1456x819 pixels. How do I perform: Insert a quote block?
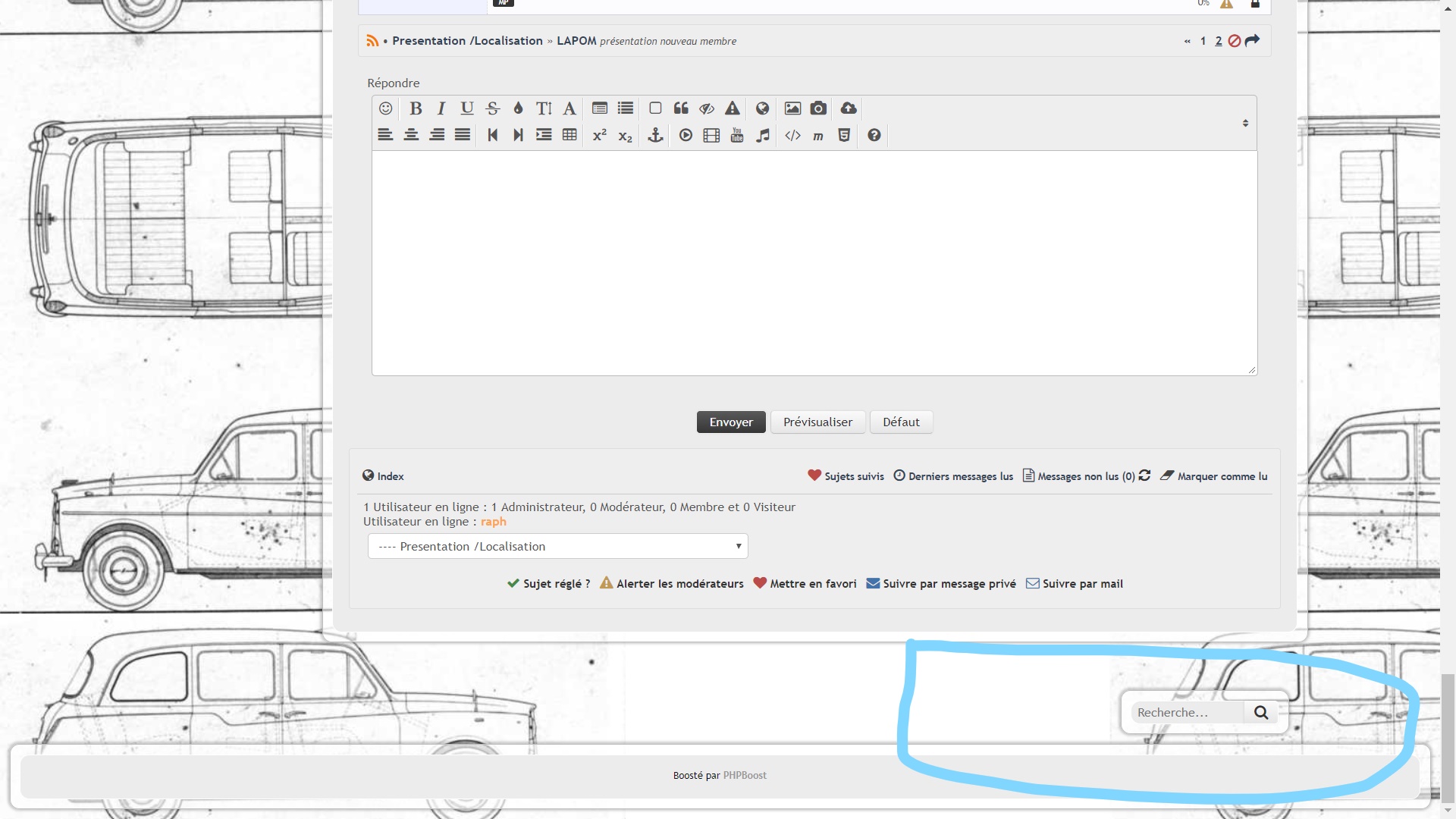click(x=681, y=108)
